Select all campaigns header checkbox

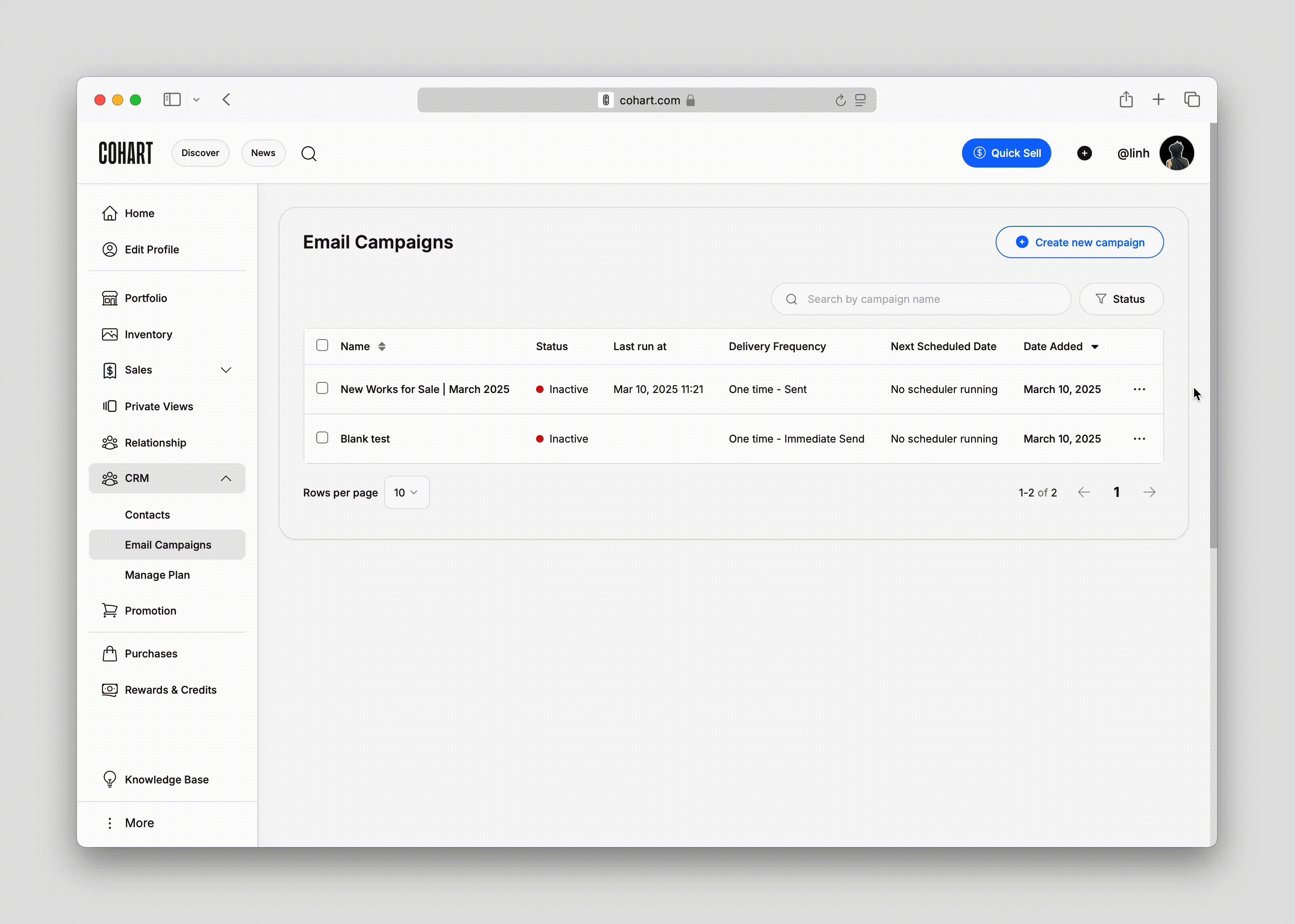pyautogui.click(x=322, y=345)
